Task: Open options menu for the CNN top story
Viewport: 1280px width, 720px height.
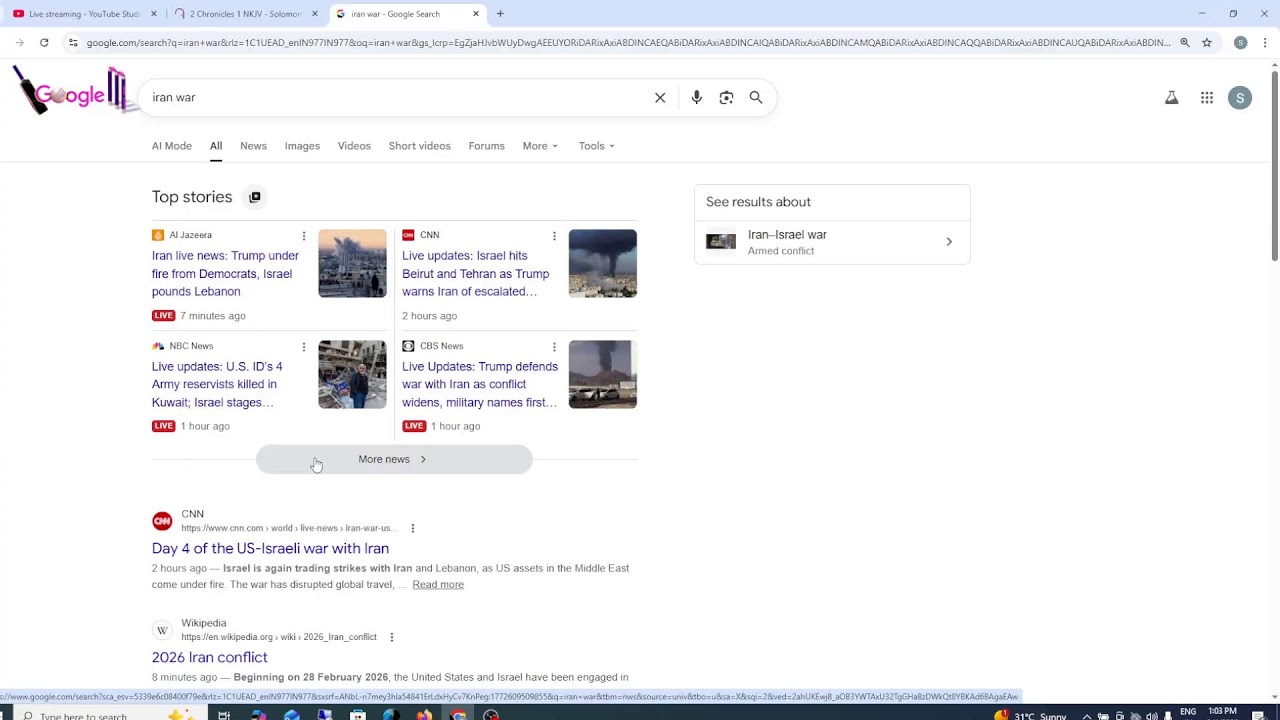Action: click(x=554, y=236)
